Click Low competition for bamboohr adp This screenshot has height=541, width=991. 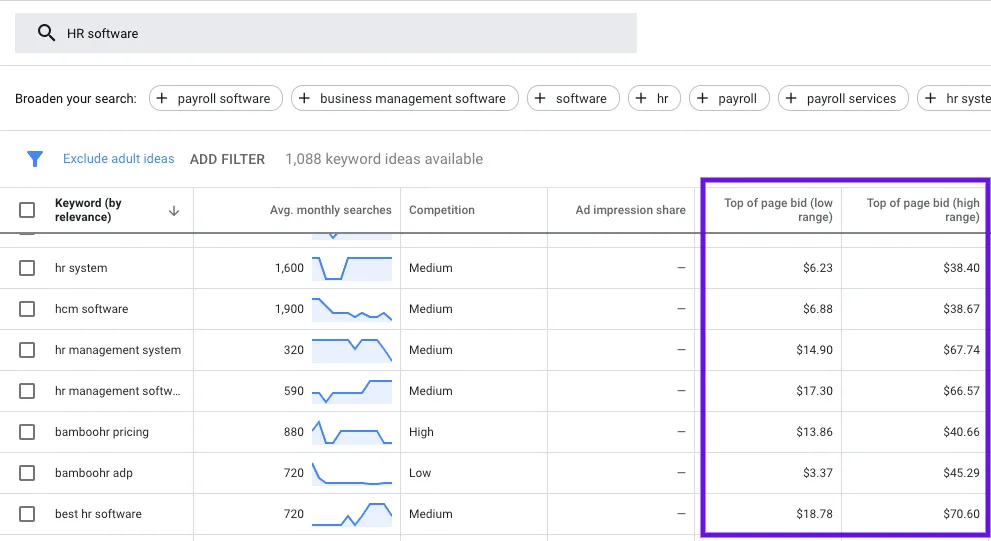[x=420, y=473]
